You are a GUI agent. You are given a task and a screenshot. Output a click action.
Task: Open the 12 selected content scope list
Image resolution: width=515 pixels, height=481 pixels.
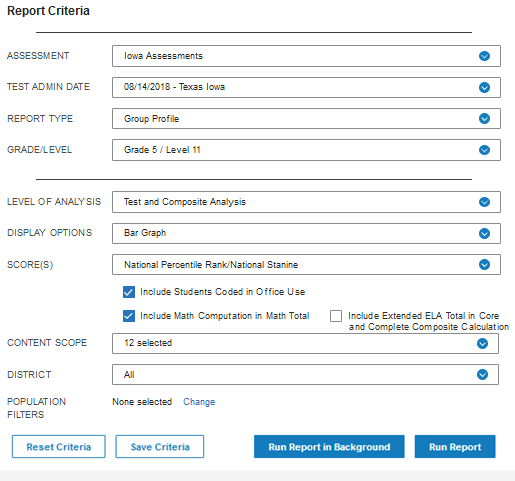click(x=305, y=343)
